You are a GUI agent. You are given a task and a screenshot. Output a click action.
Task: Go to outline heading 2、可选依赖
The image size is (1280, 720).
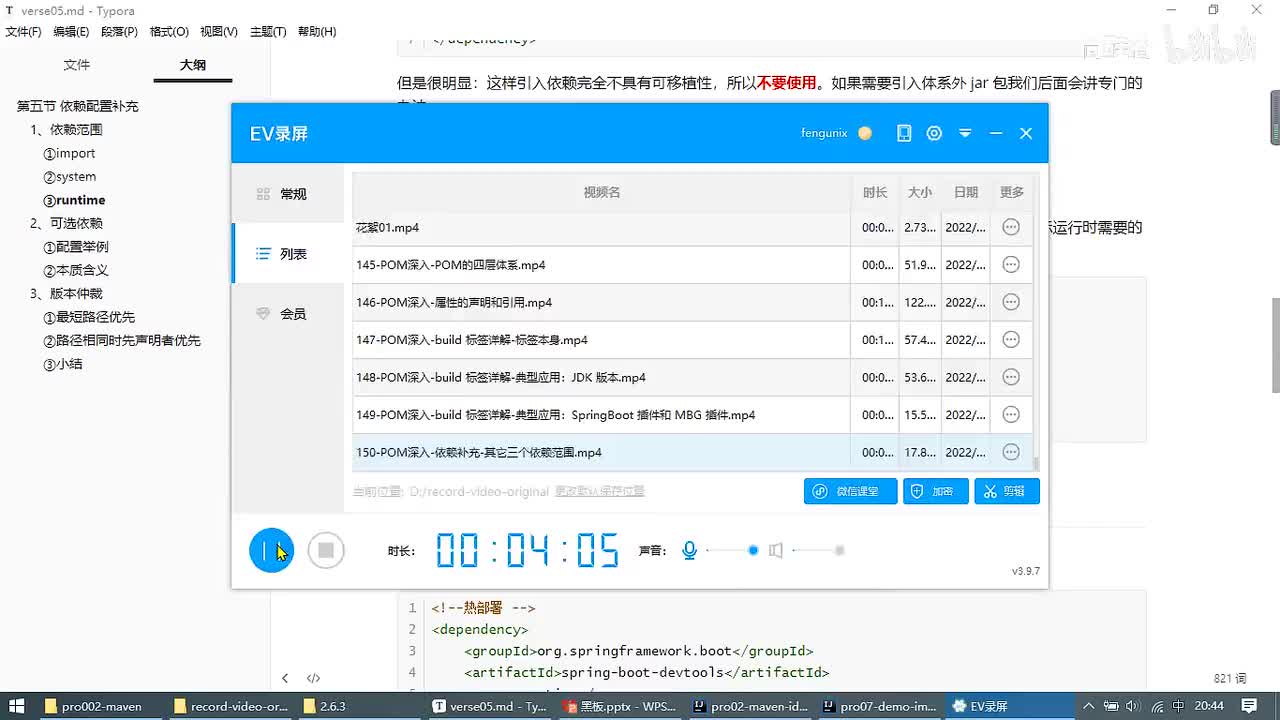click(66, 223)
